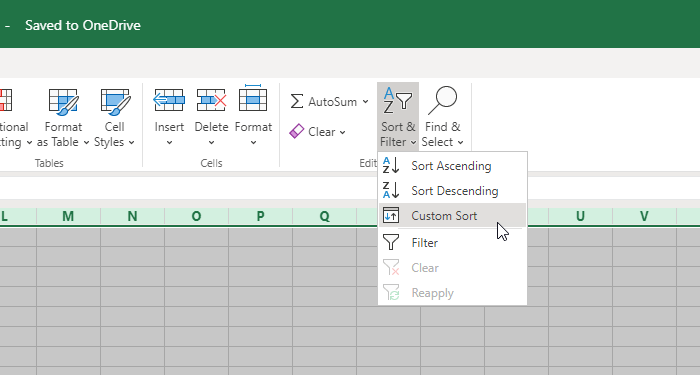Collapse the Sort & Filter dropdown chevron
700x375 pixels.
point(413,142)
